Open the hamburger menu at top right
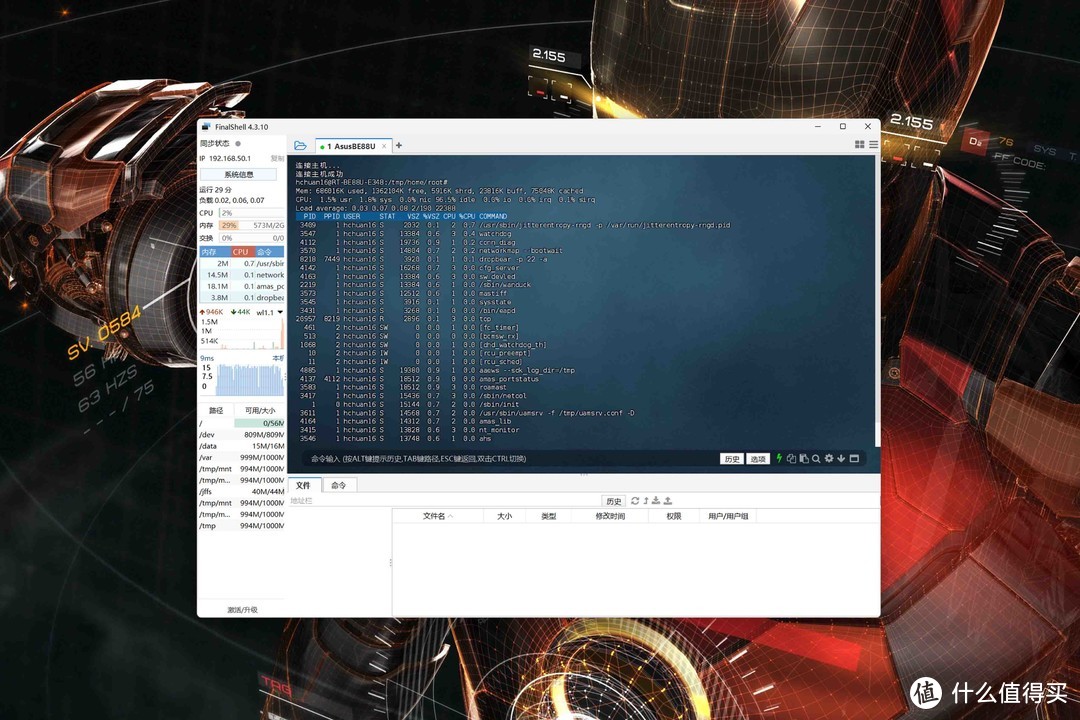 [873, 145]
